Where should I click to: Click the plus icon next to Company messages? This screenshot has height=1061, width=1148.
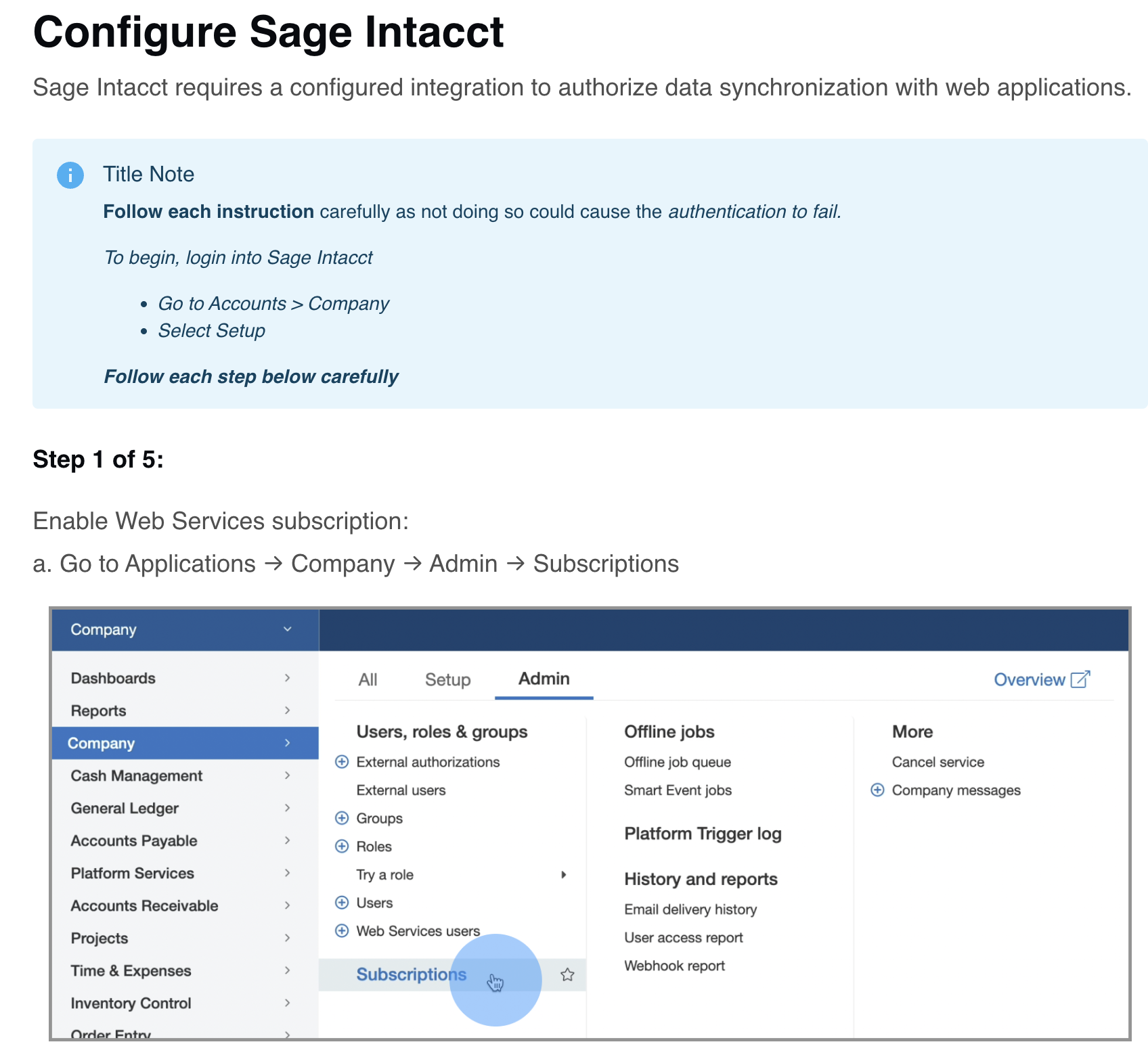click(x=877, y=790)
